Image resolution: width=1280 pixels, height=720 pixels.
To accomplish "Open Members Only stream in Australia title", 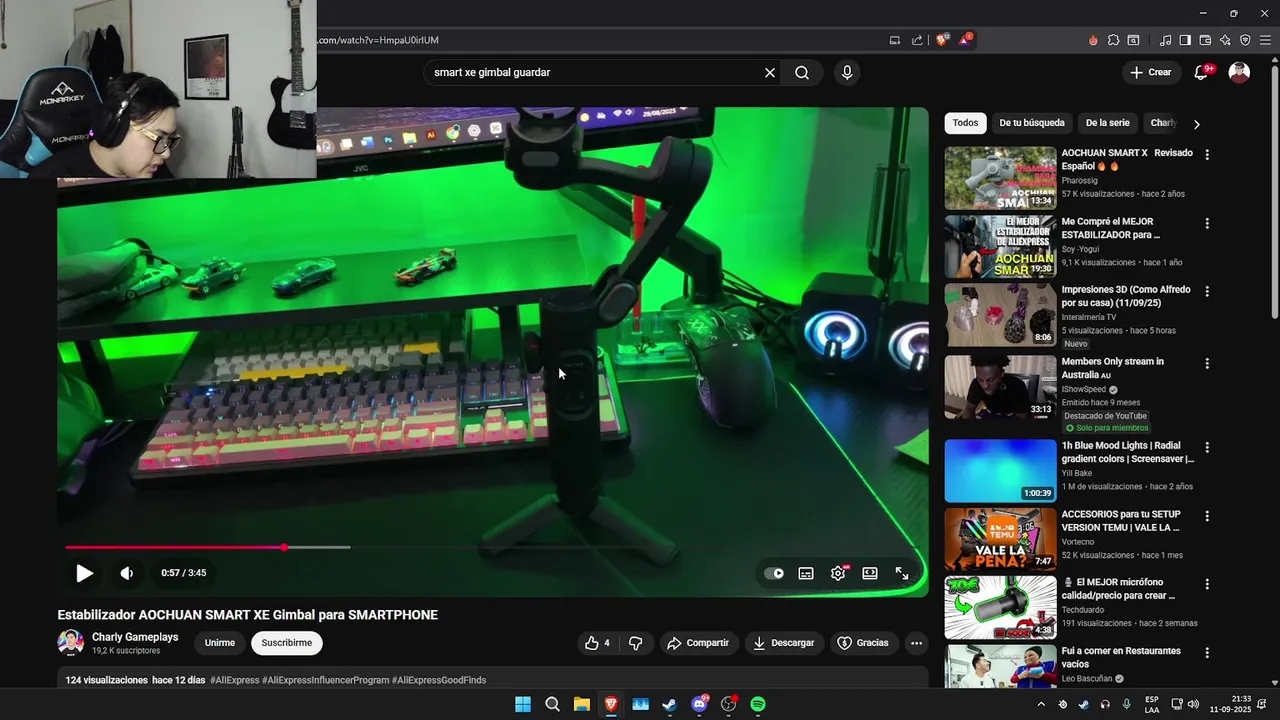I will [1112, 368].
